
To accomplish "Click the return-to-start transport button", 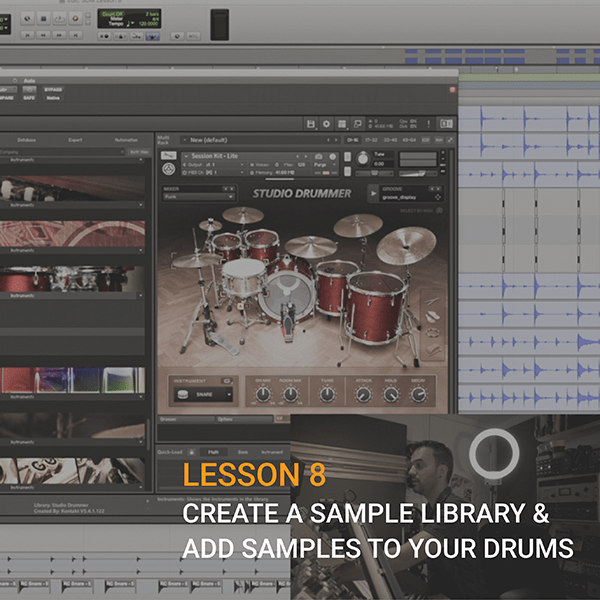I will click(27, 35).
